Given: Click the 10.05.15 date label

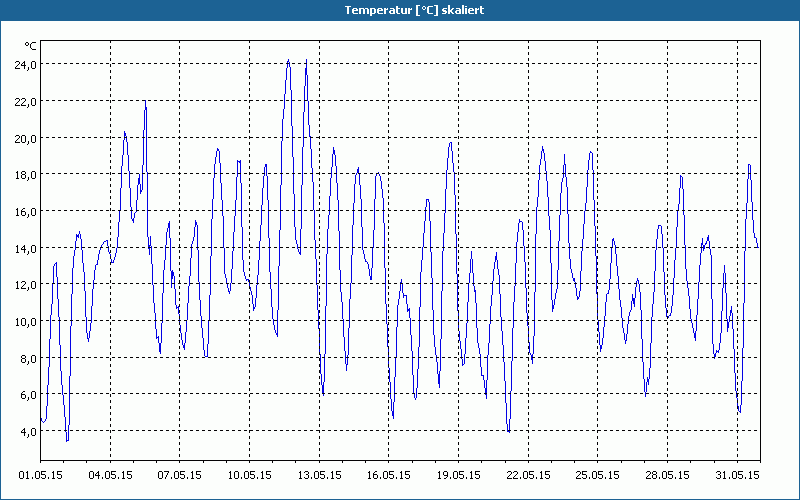Looking at the screenshot, I should (249, 475).
